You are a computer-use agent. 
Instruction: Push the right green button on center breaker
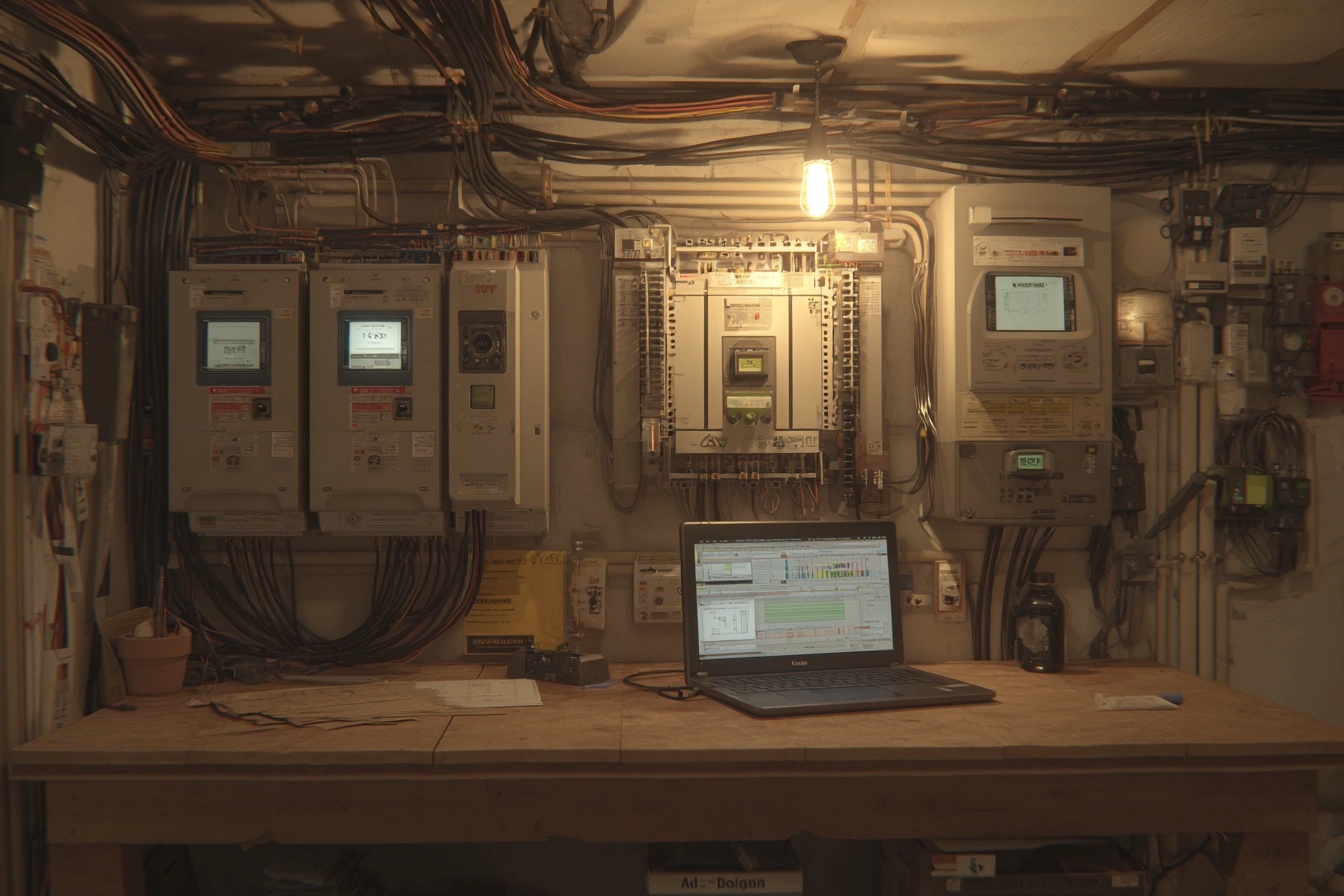750,419
